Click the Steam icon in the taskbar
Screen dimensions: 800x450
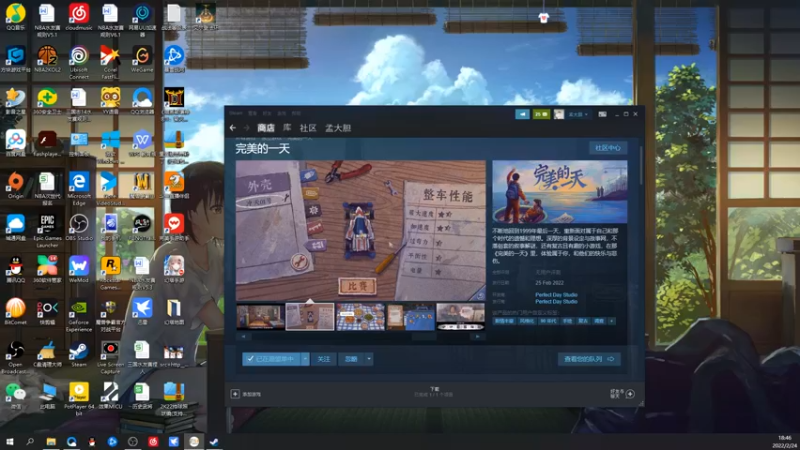214,442
